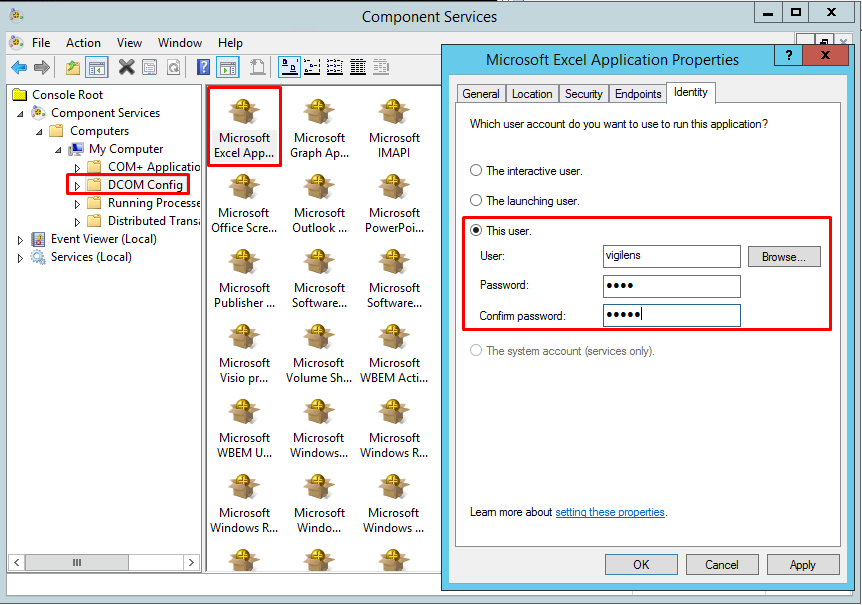Click the blue Back arrow in toolbar

click(19, 68)
